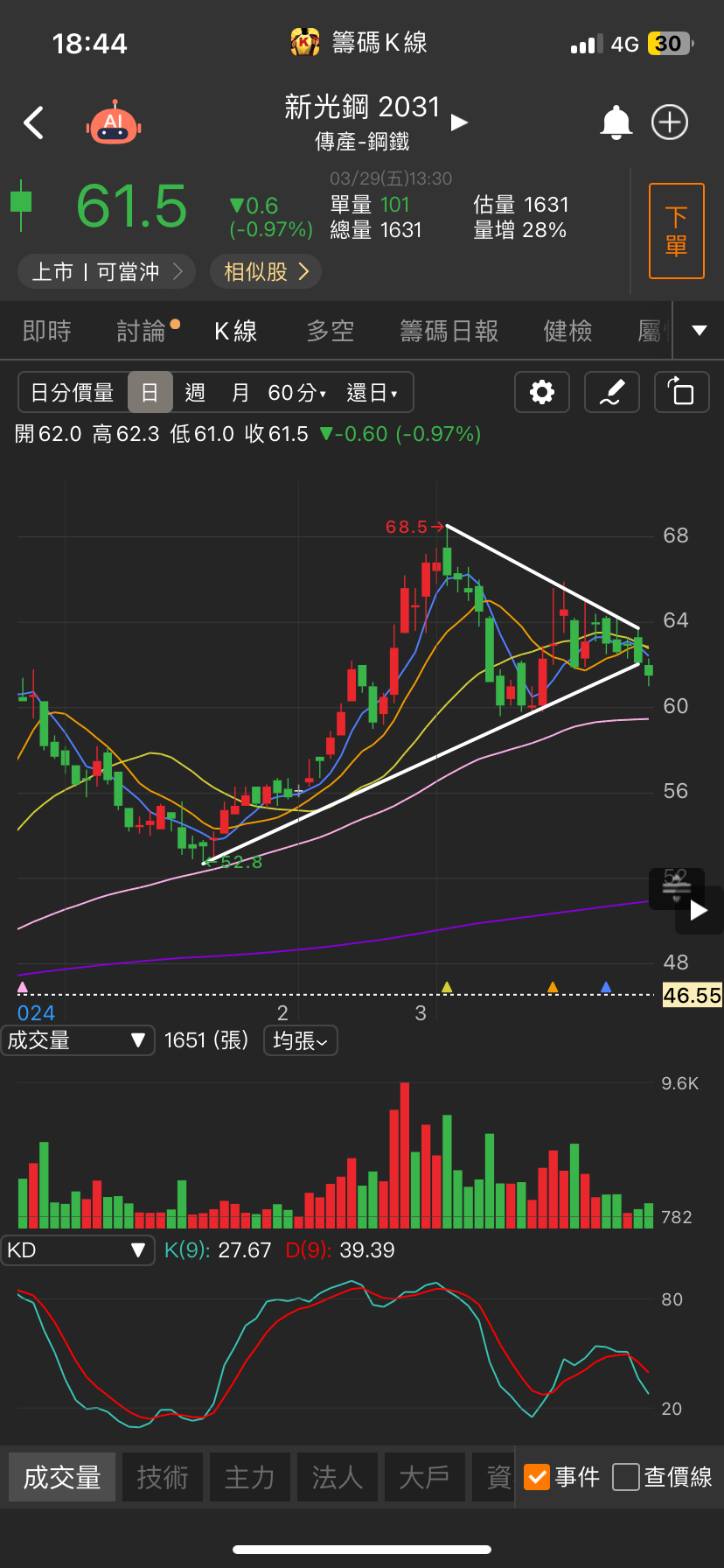Switch to 討論 tab

pos(142,331)
